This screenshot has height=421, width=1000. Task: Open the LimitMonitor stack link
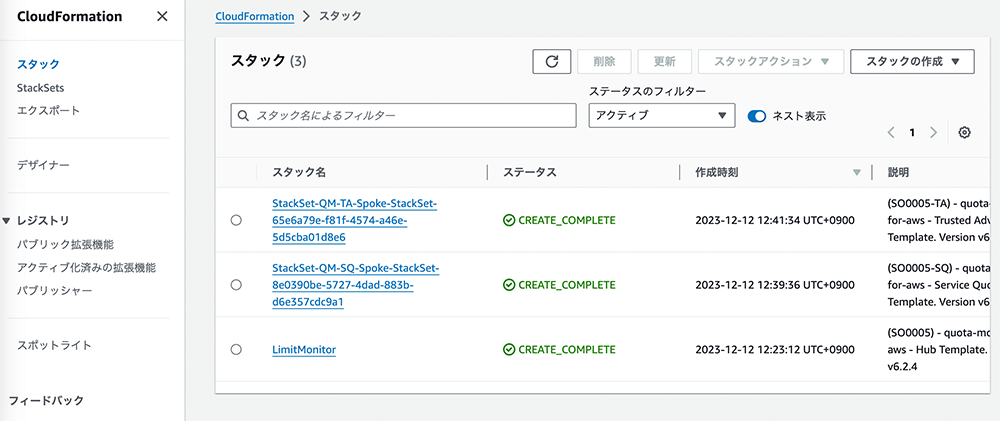tap(304, 350)
